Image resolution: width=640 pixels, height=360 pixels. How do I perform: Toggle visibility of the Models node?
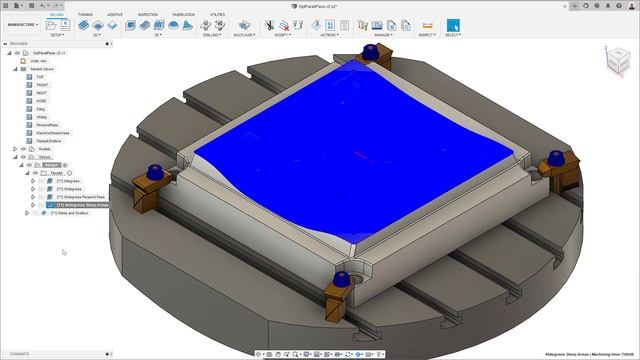(x=23, y=149)
